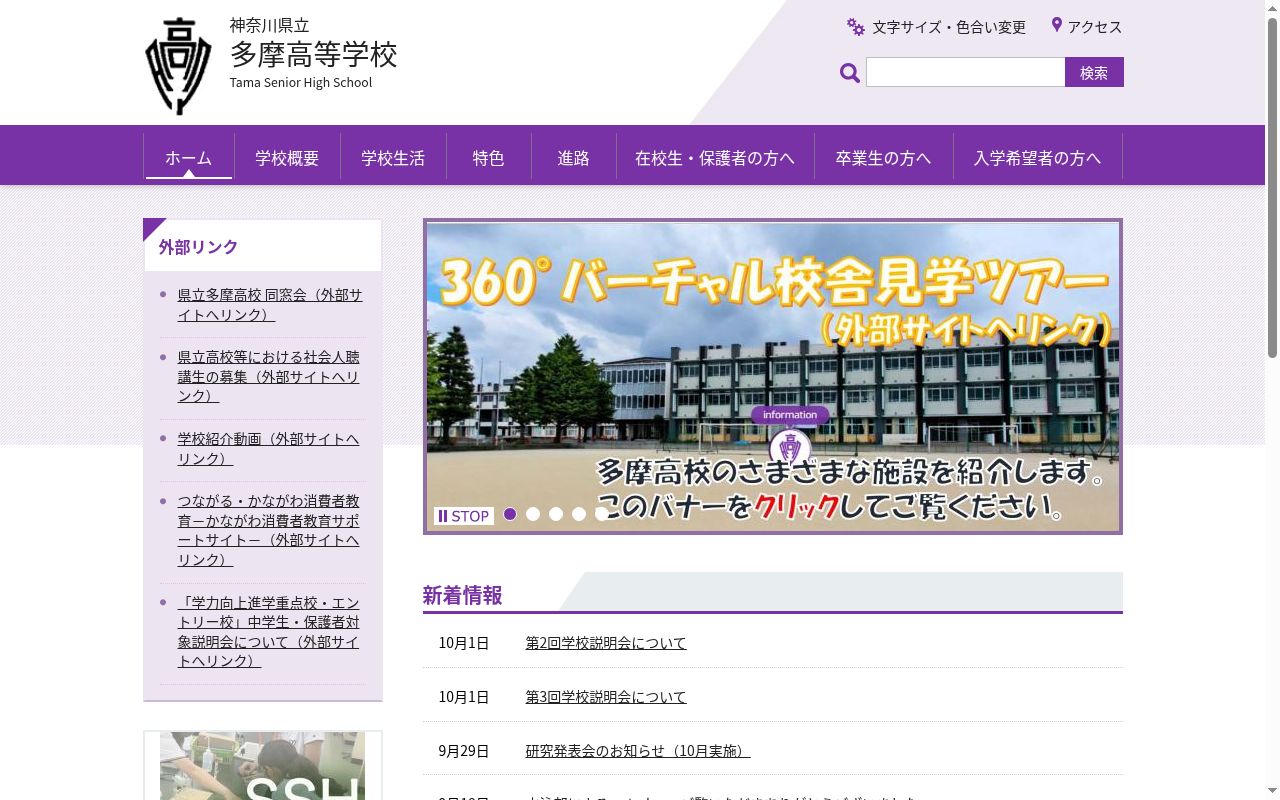Stop the banner slideshow with STOP button

click(464, 516)
